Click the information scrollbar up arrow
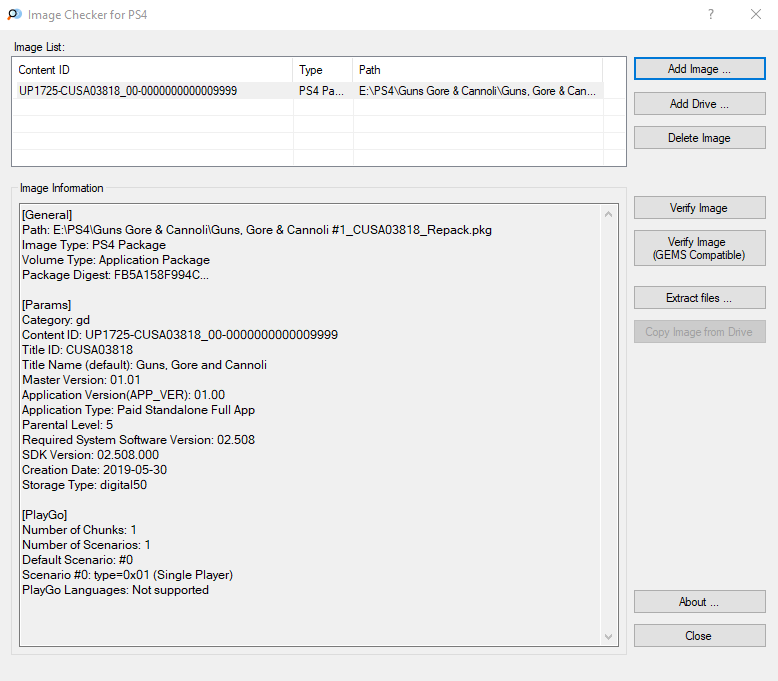The image size is (778, 681). click(x=609, y=214)
